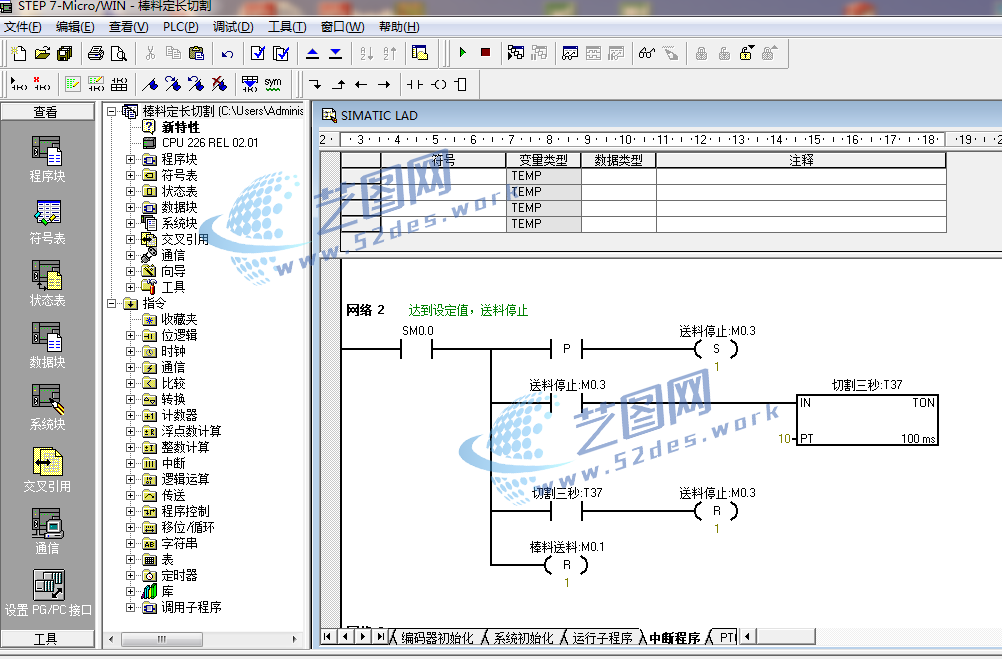
Task: Click the scroll-to-first-tab arrow button
Action: click(x=328, y=637)
